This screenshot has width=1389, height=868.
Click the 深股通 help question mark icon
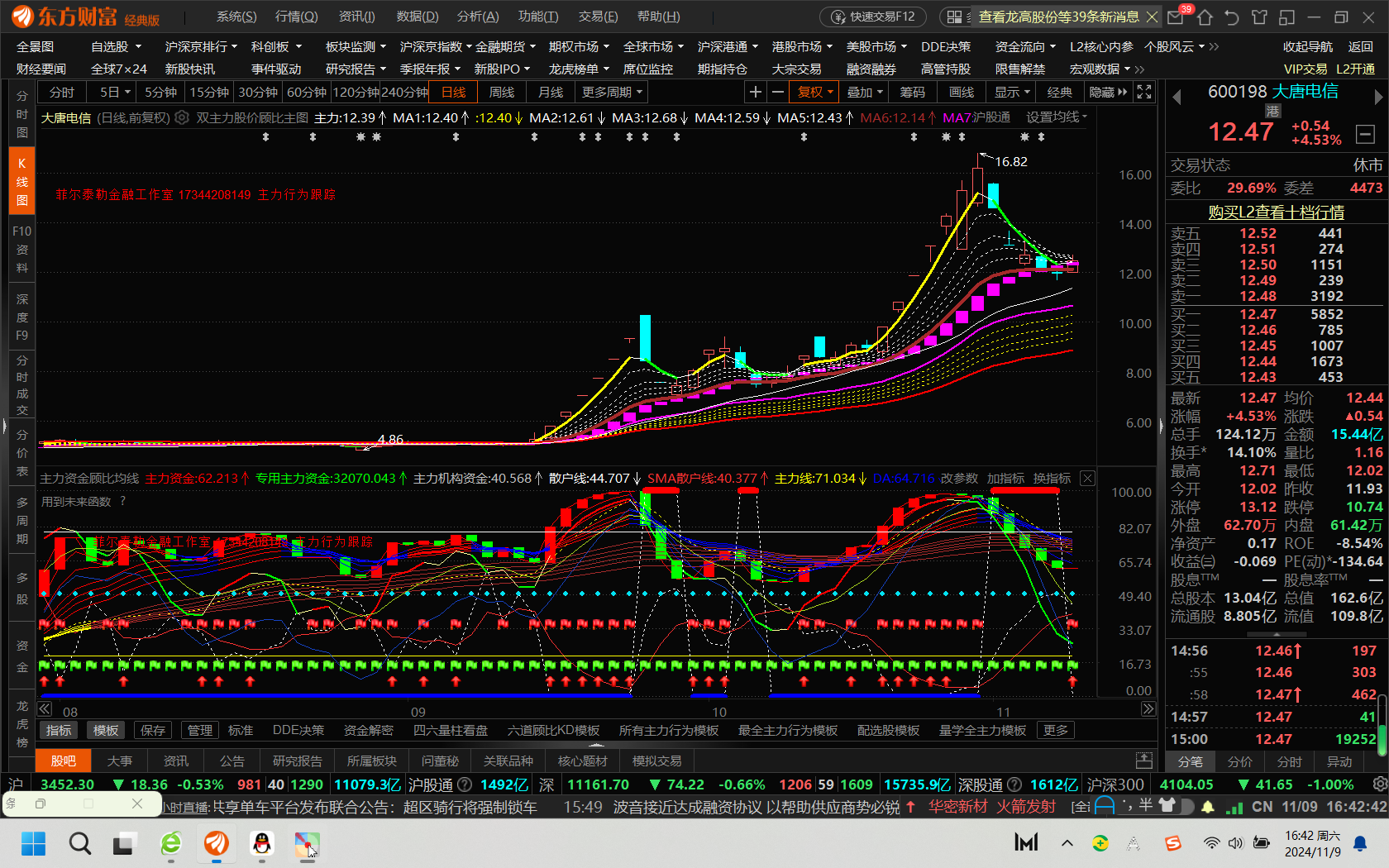pos(1014,785)
